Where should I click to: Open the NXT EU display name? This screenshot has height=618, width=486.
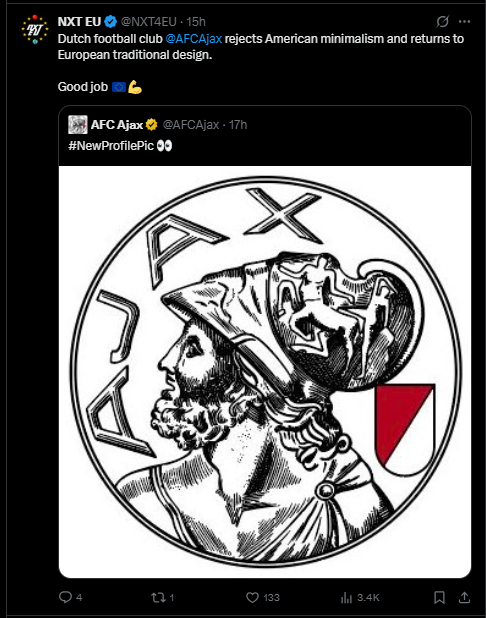click(x=79, y=22)
